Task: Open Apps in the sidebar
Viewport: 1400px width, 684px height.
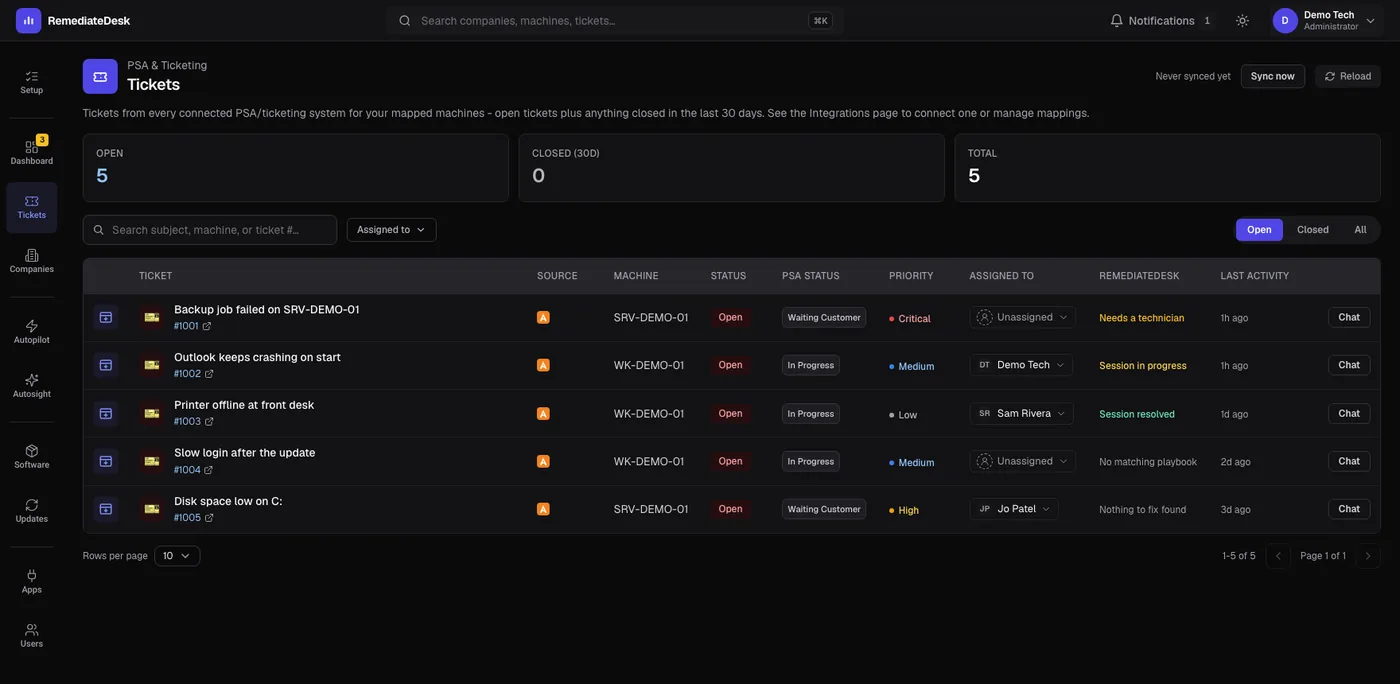Action: [x=32, y=582]
